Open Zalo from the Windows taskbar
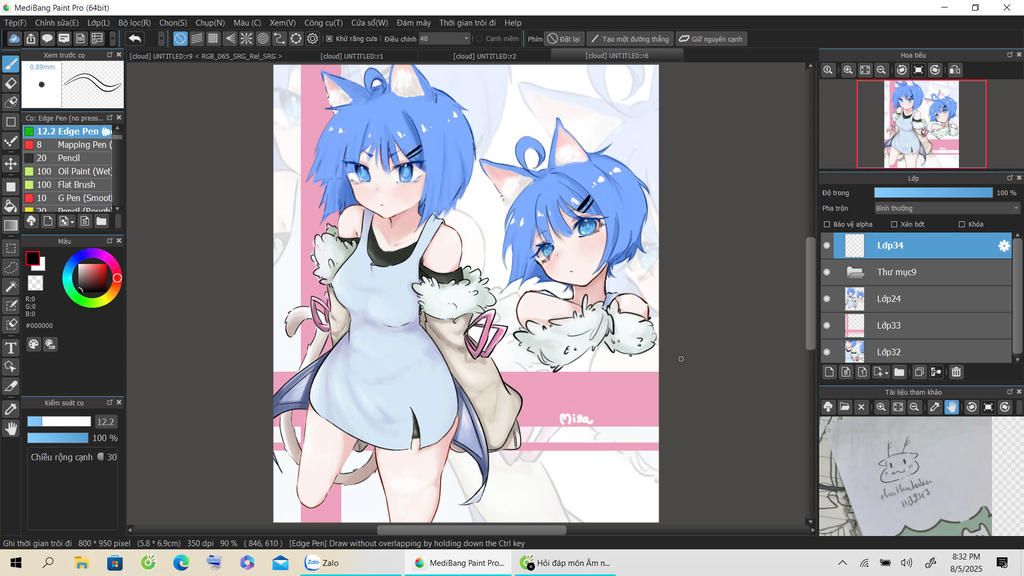Image resolution: width=1024 pixels, height=576 pixels. [x=322, y=563]
